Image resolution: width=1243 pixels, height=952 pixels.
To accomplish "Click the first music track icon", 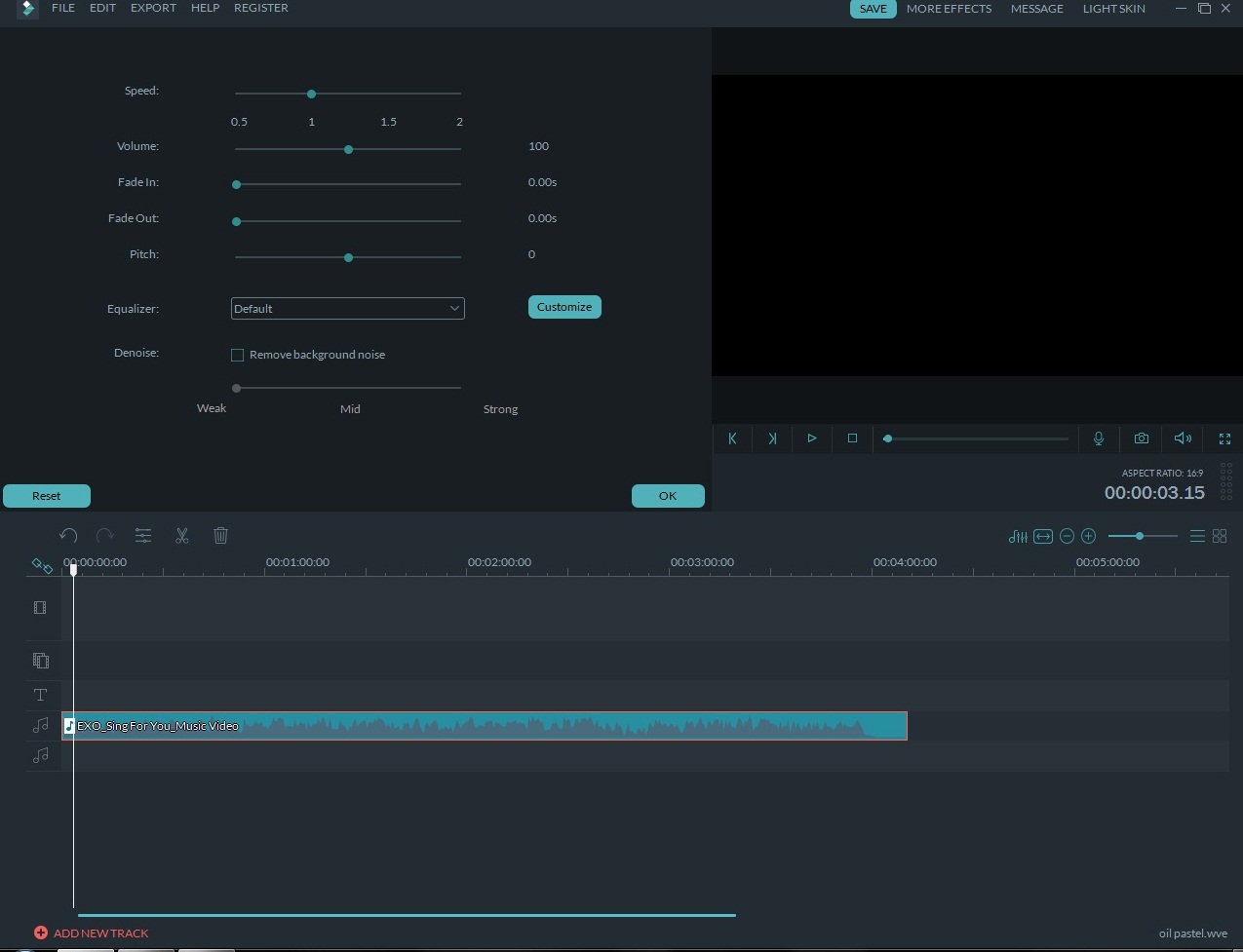I will pos(40,725).
